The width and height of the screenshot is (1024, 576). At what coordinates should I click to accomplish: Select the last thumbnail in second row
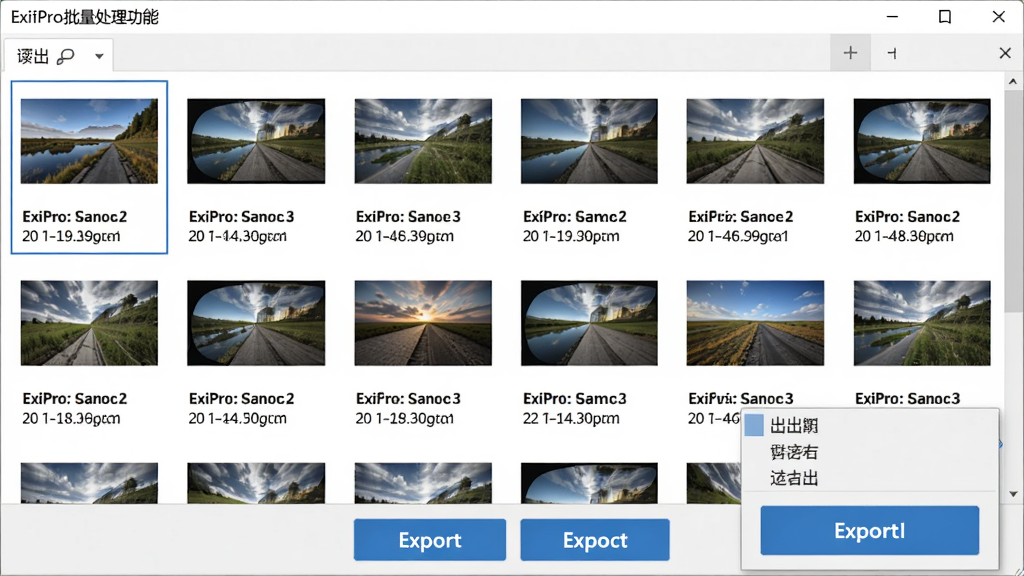[x=922, y=323]
